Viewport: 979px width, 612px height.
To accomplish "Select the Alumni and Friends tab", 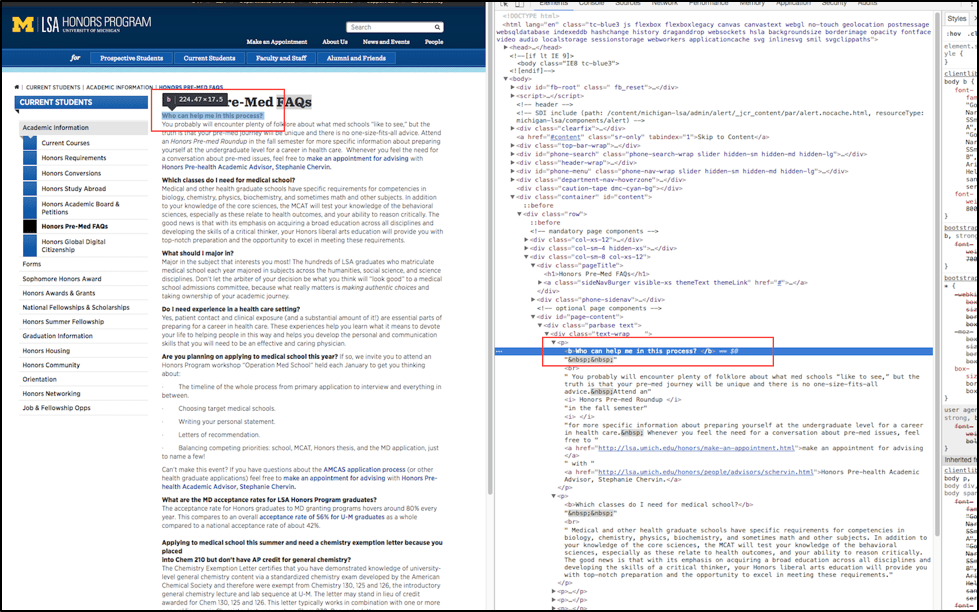I will [356, 58].
